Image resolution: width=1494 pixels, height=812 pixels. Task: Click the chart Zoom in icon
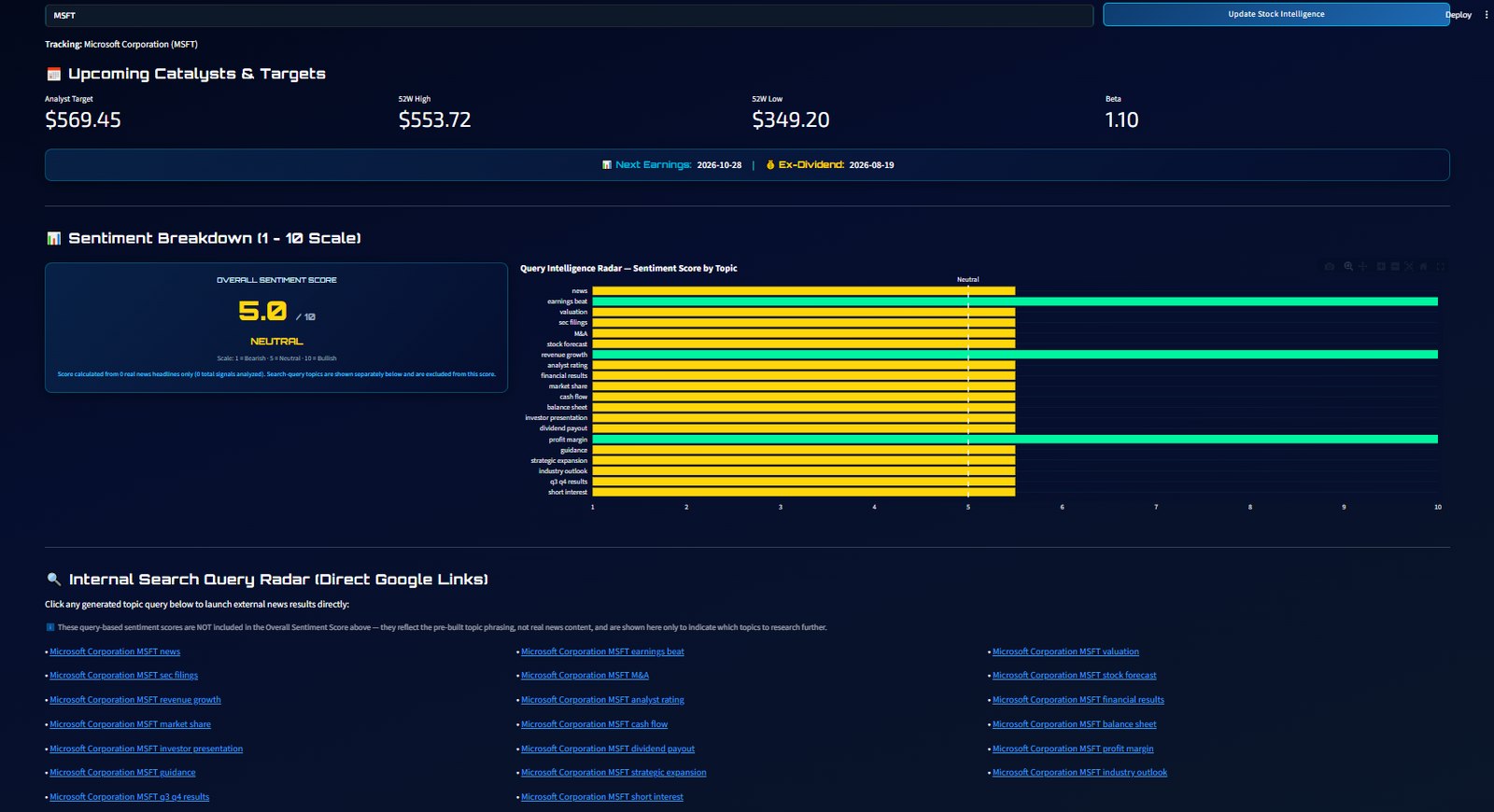(x=1381, y=267)
